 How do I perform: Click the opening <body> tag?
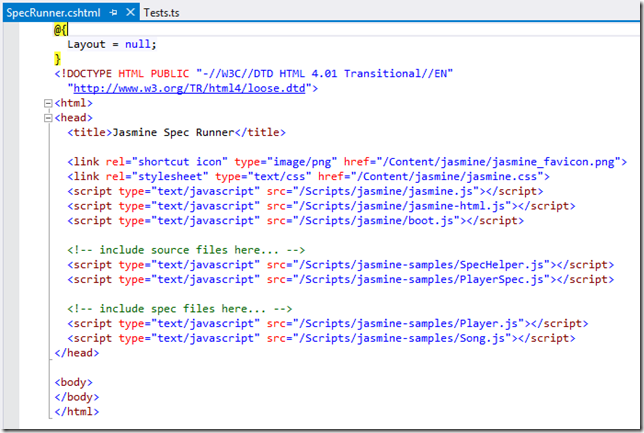[x=74, y=382]
